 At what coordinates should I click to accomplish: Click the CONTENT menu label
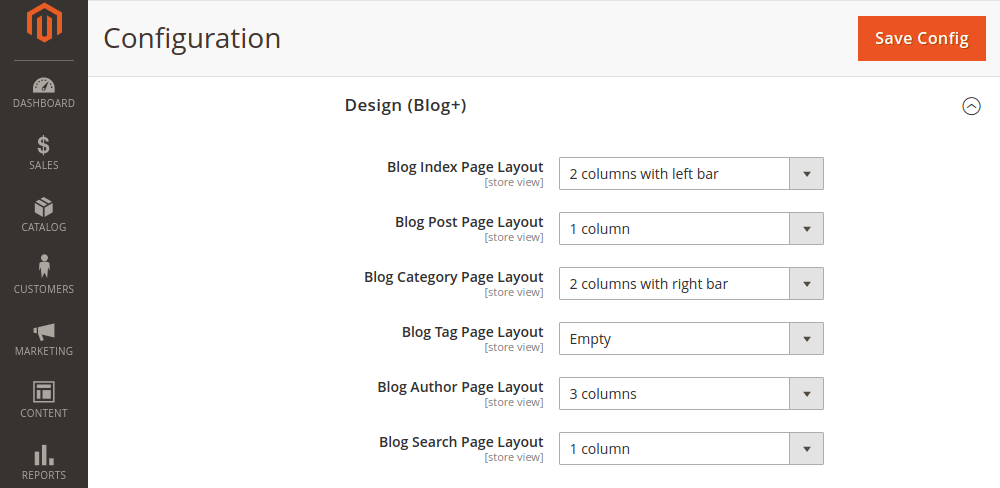point(43,413)
